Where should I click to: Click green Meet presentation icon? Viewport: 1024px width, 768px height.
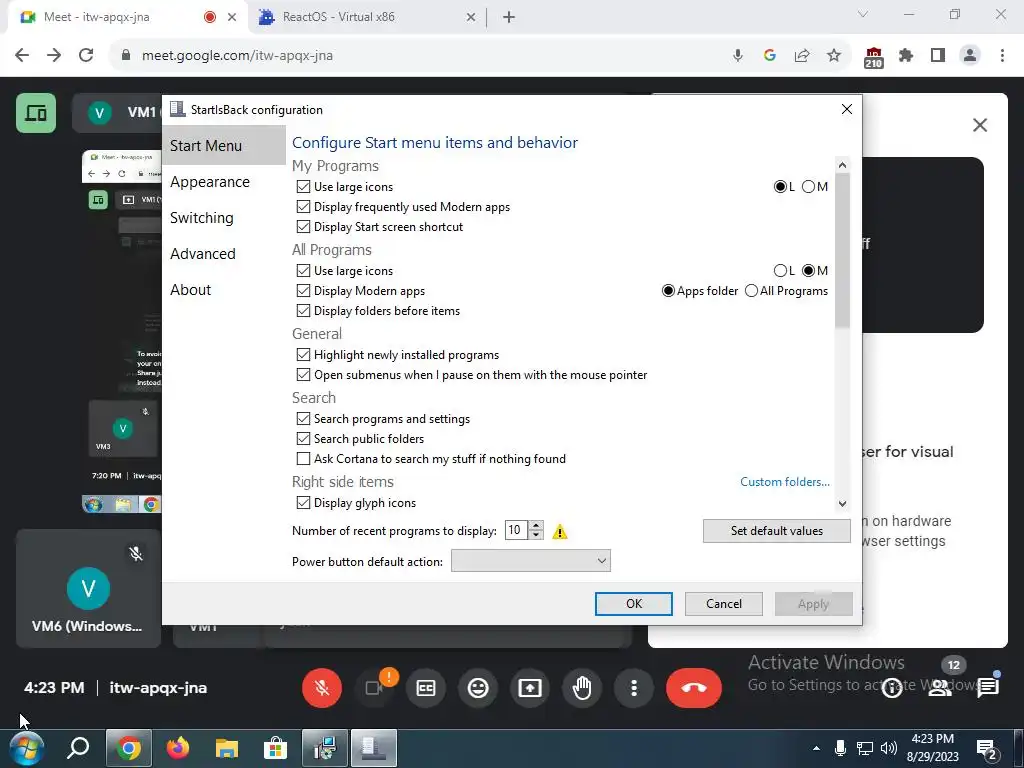36,114
